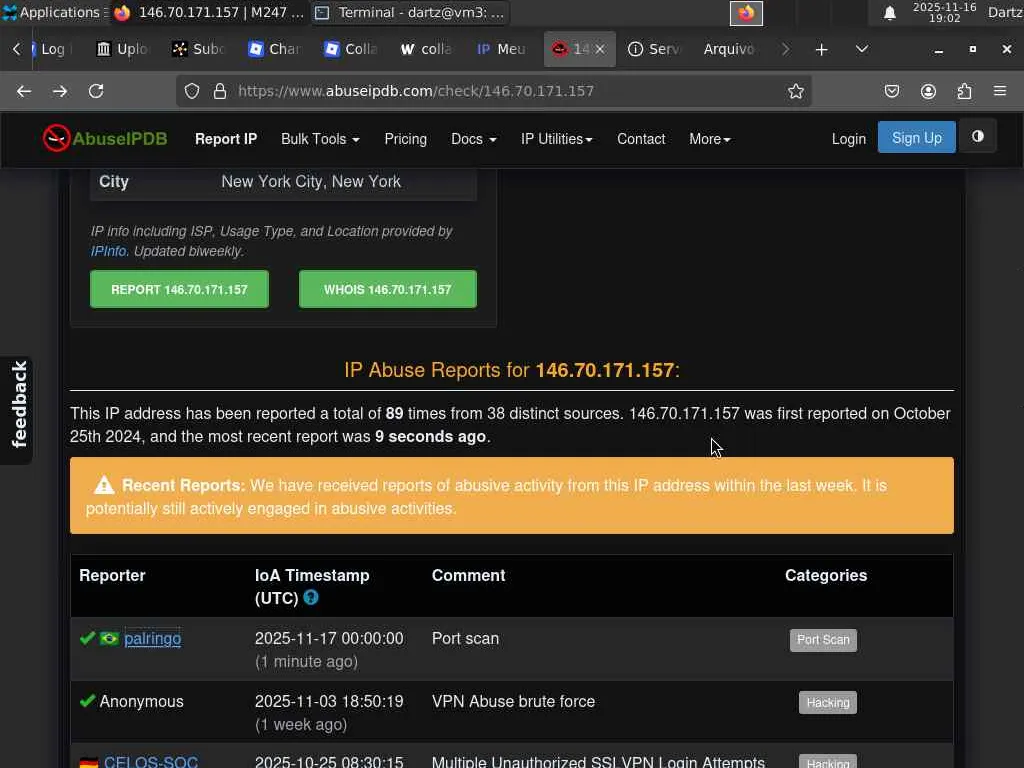The height and width of the screenshot is (768, 1024).
Task: Open palringo reporter link
Action: pos(152,639)
